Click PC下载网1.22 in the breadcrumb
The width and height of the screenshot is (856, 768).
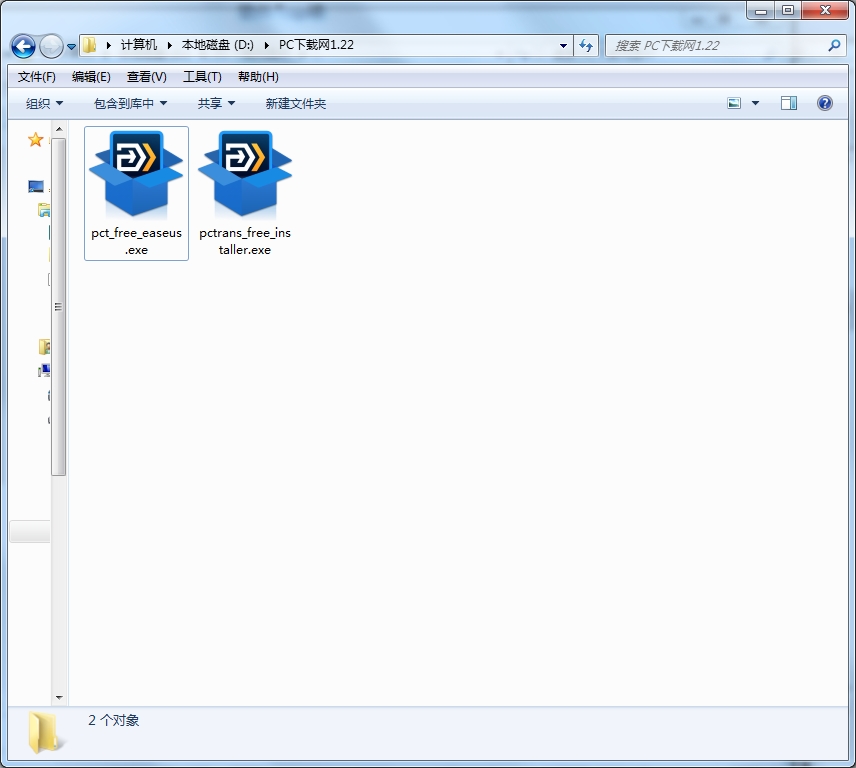[316, 45]
